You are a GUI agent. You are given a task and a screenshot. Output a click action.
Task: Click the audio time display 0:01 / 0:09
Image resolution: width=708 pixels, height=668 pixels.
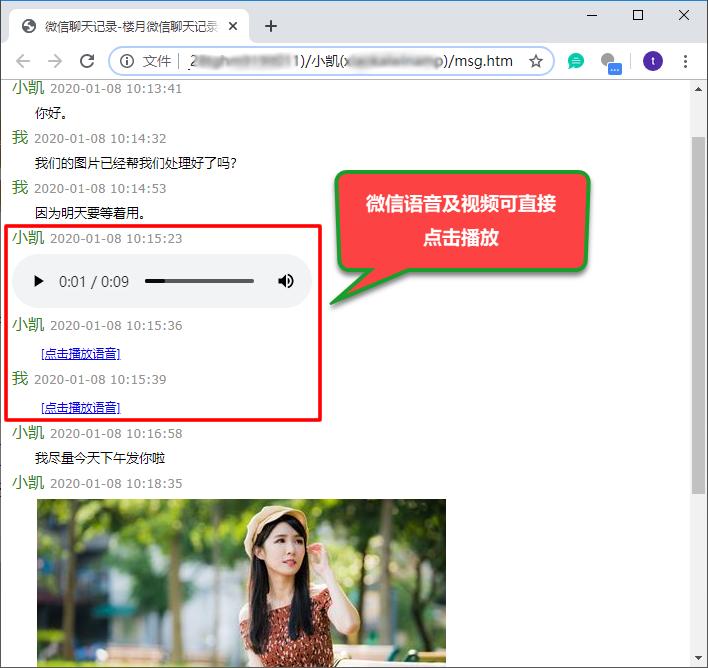(94, 281)
